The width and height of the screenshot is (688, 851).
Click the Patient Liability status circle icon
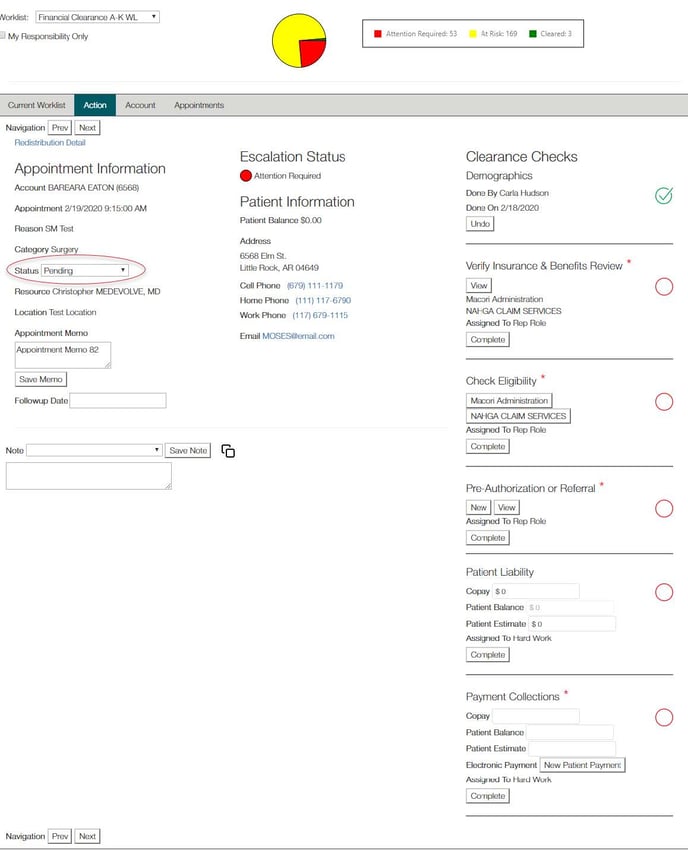pyautogui.click(x=664, y=593)
